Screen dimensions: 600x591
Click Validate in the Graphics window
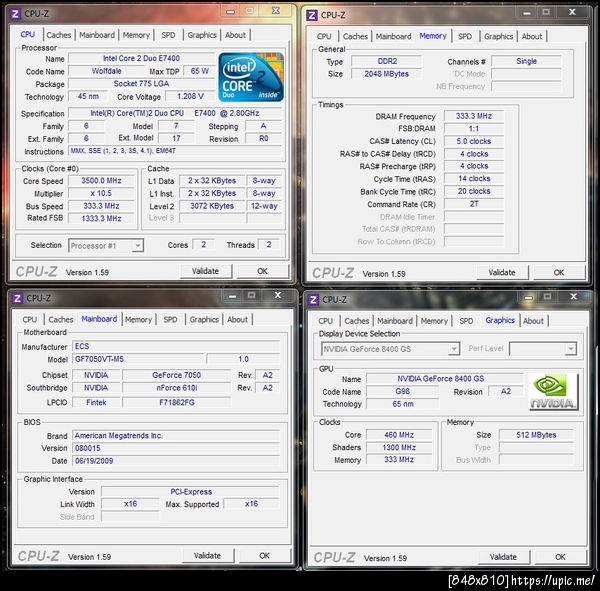pos(503,557)
